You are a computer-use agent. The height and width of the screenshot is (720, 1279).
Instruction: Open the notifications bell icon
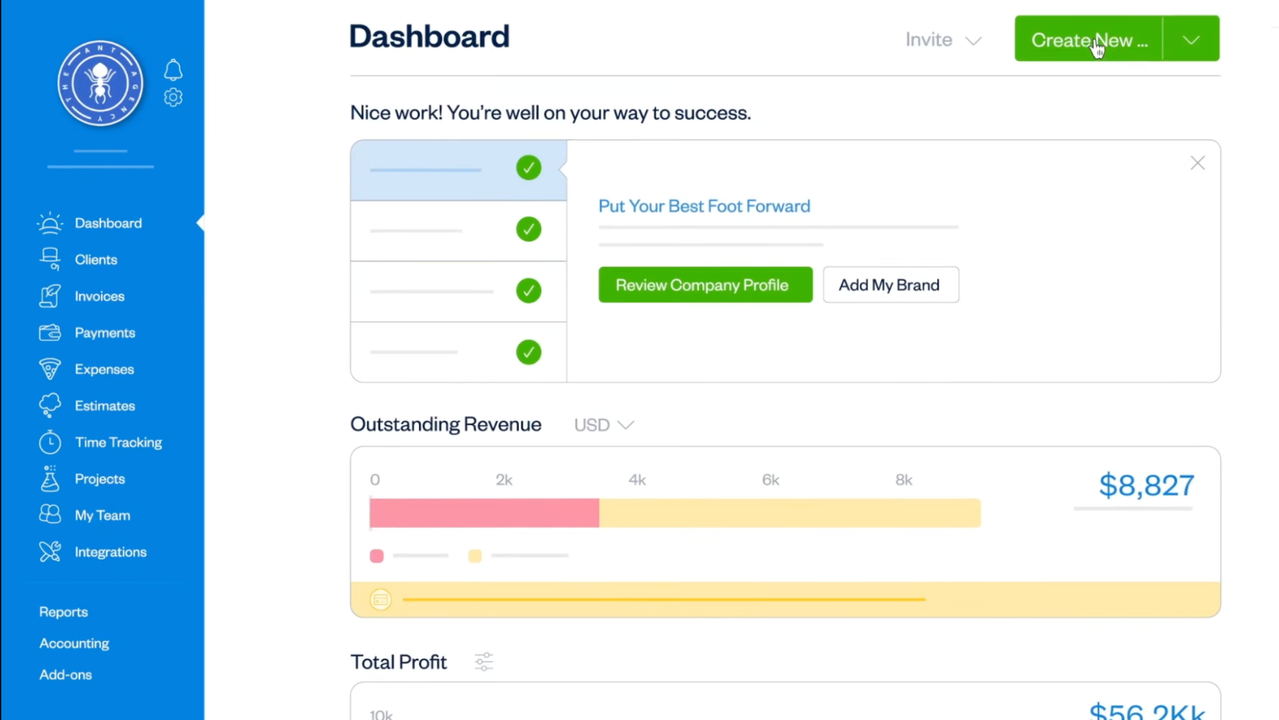[172, 70]
